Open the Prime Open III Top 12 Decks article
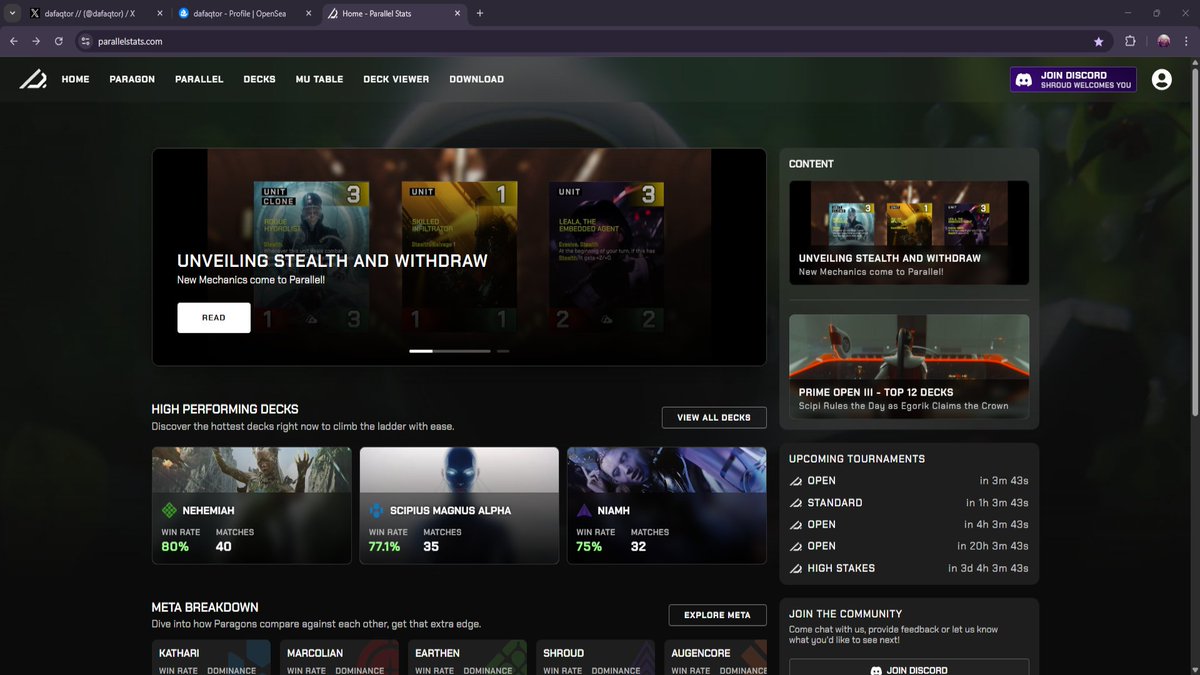The image size is (1200, 675). coord(909,366)
